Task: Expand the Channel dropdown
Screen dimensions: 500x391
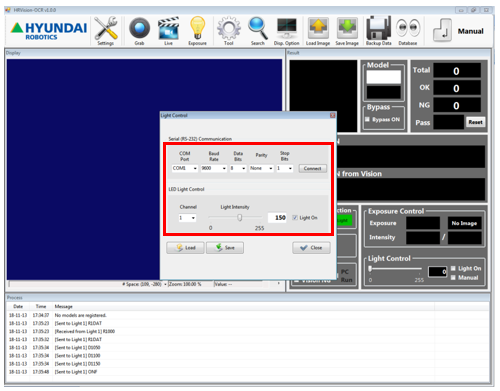Action: click(187, 218)
